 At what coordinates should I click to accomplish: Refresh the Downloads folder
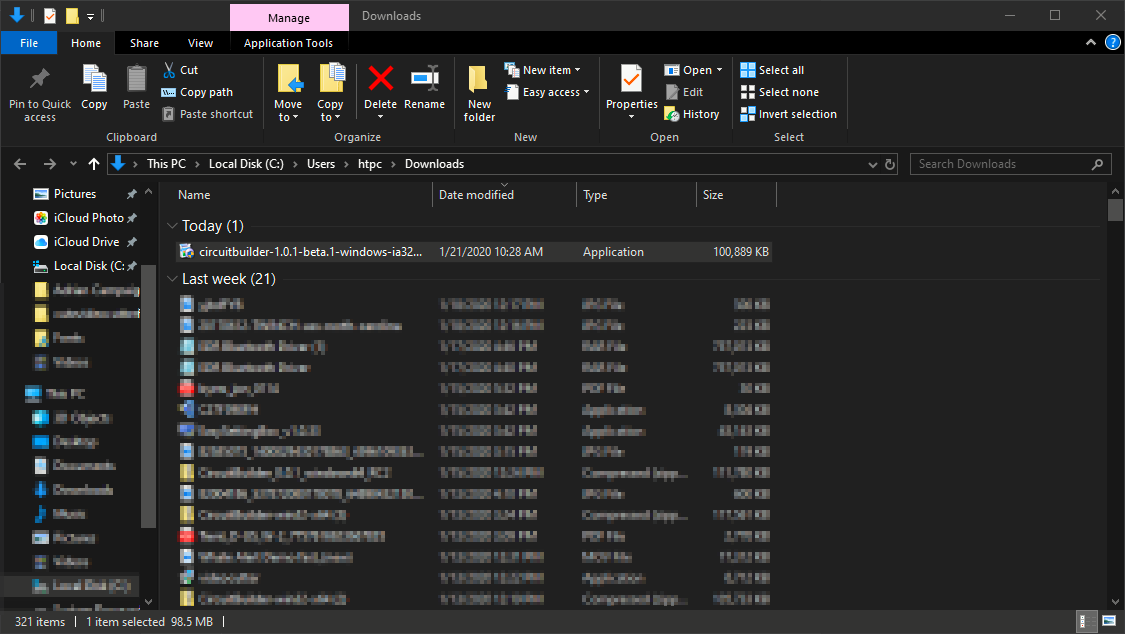coord(890,164)
